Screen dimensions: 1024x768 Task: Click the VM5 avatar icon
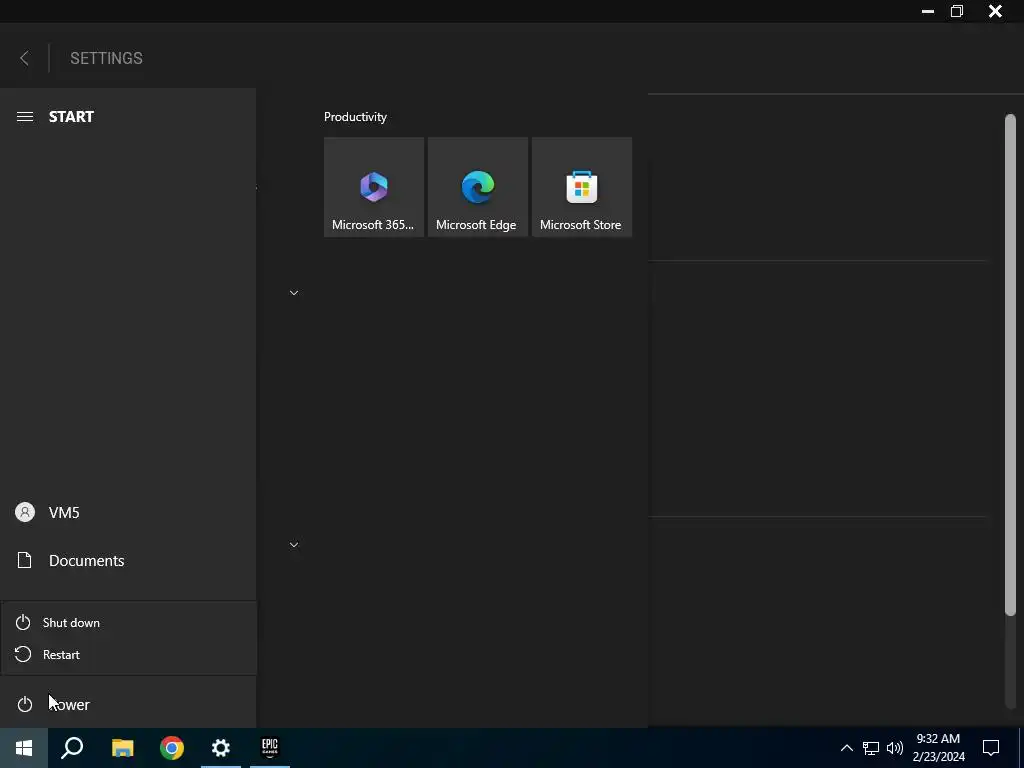25,512
